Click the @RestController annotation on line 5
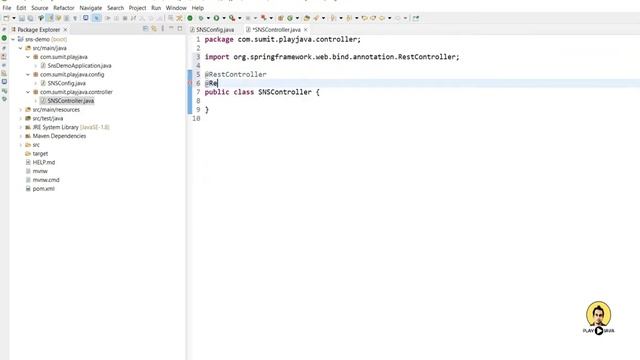640x360 pixels. [236, 74]
